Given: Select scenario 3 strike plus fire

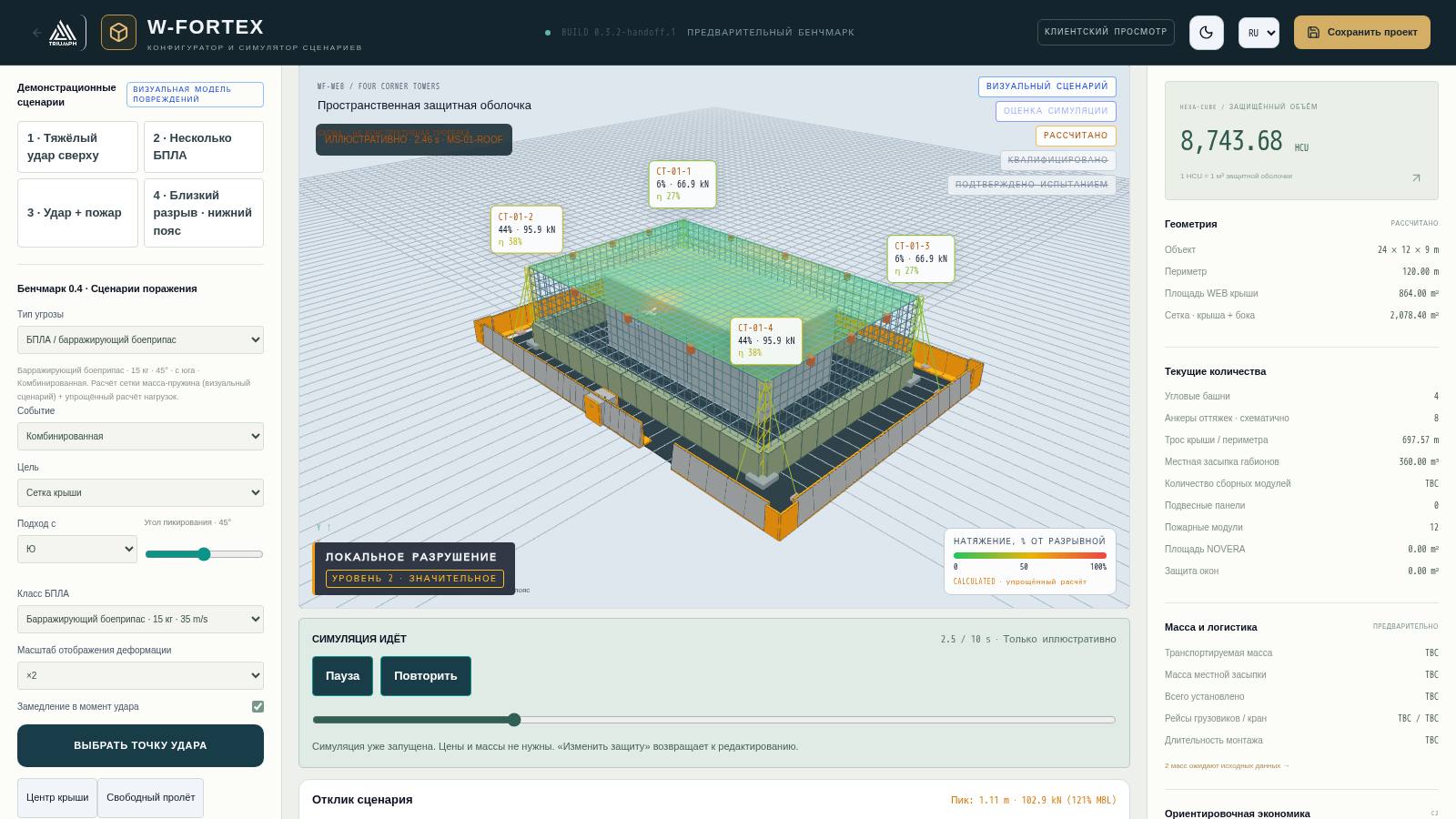Looking at the screenshot, I should pos(77,213).
